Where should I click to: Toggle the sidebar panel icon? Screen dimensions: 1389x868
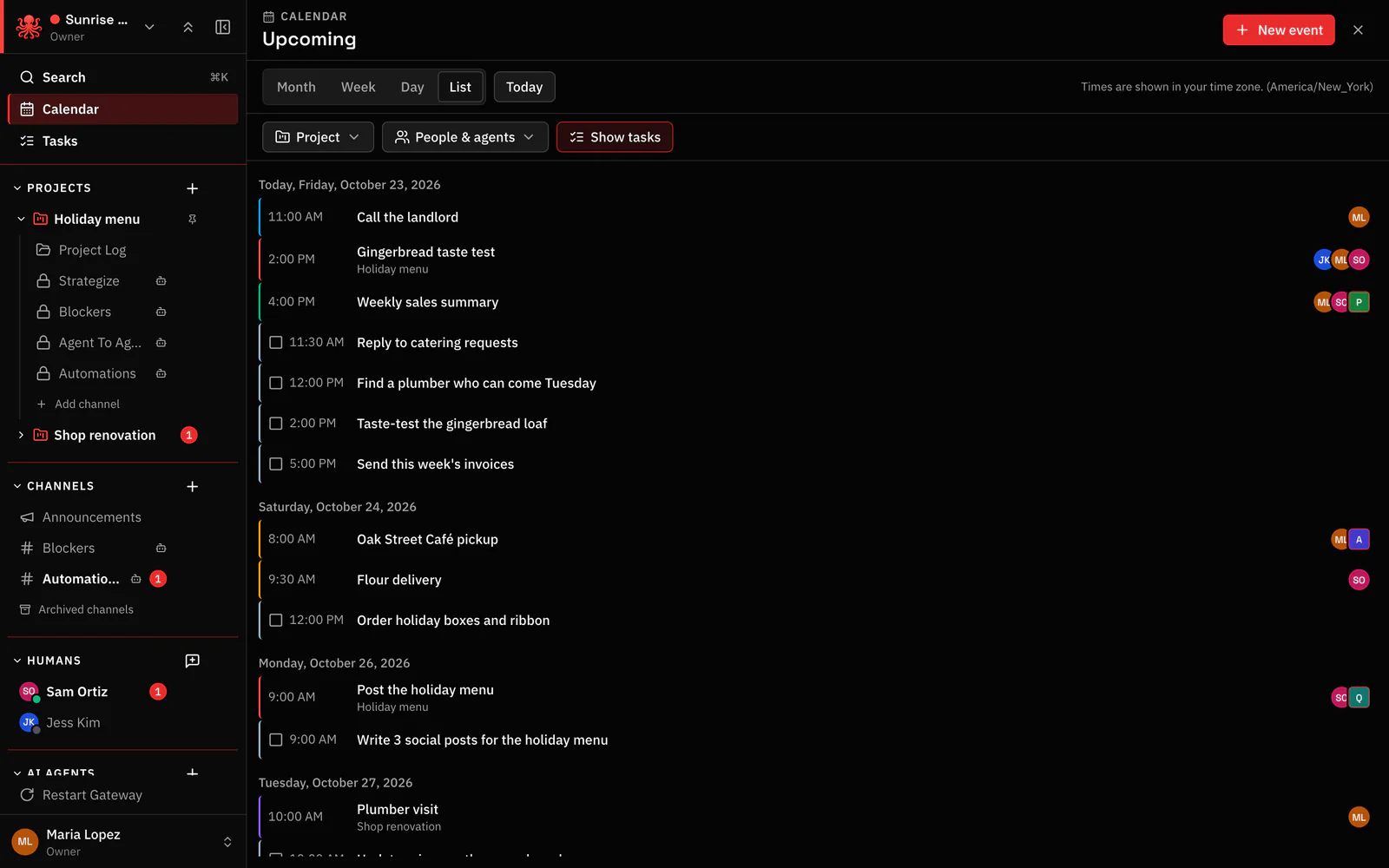[223, 27]
